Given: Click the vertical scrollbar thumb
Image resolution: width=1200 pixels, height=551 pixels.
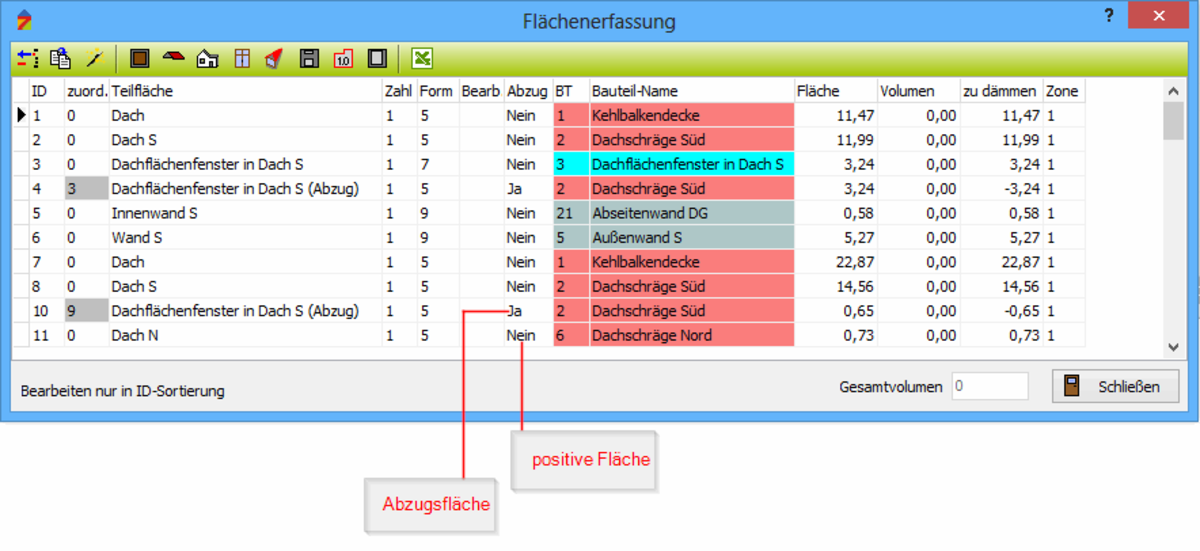Looking at the screenshot, I should point(1173,119).
